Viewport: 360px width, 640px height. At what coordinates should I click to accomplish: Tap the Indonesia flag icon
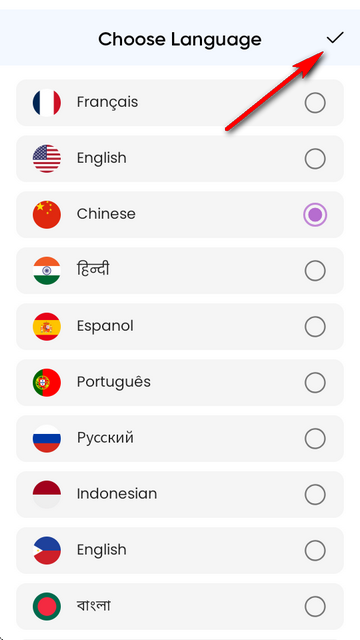tap(47, 494)
